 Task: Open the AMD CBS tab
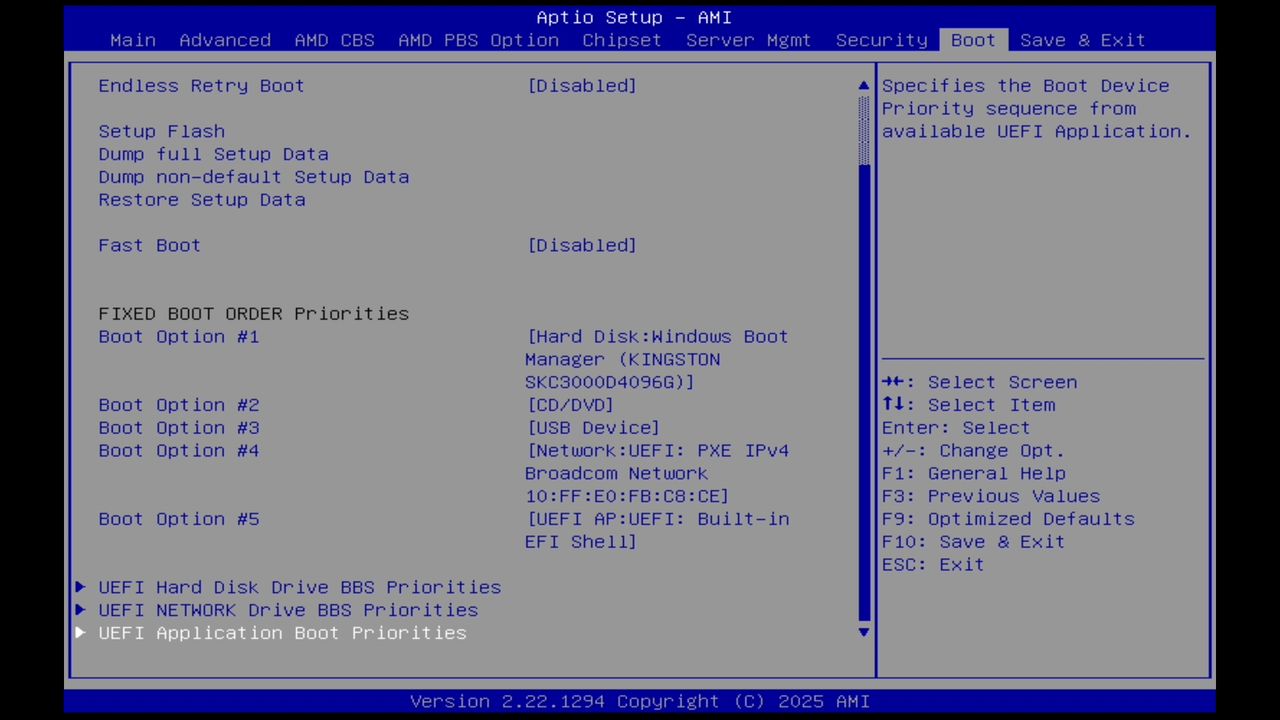[334, 40]
